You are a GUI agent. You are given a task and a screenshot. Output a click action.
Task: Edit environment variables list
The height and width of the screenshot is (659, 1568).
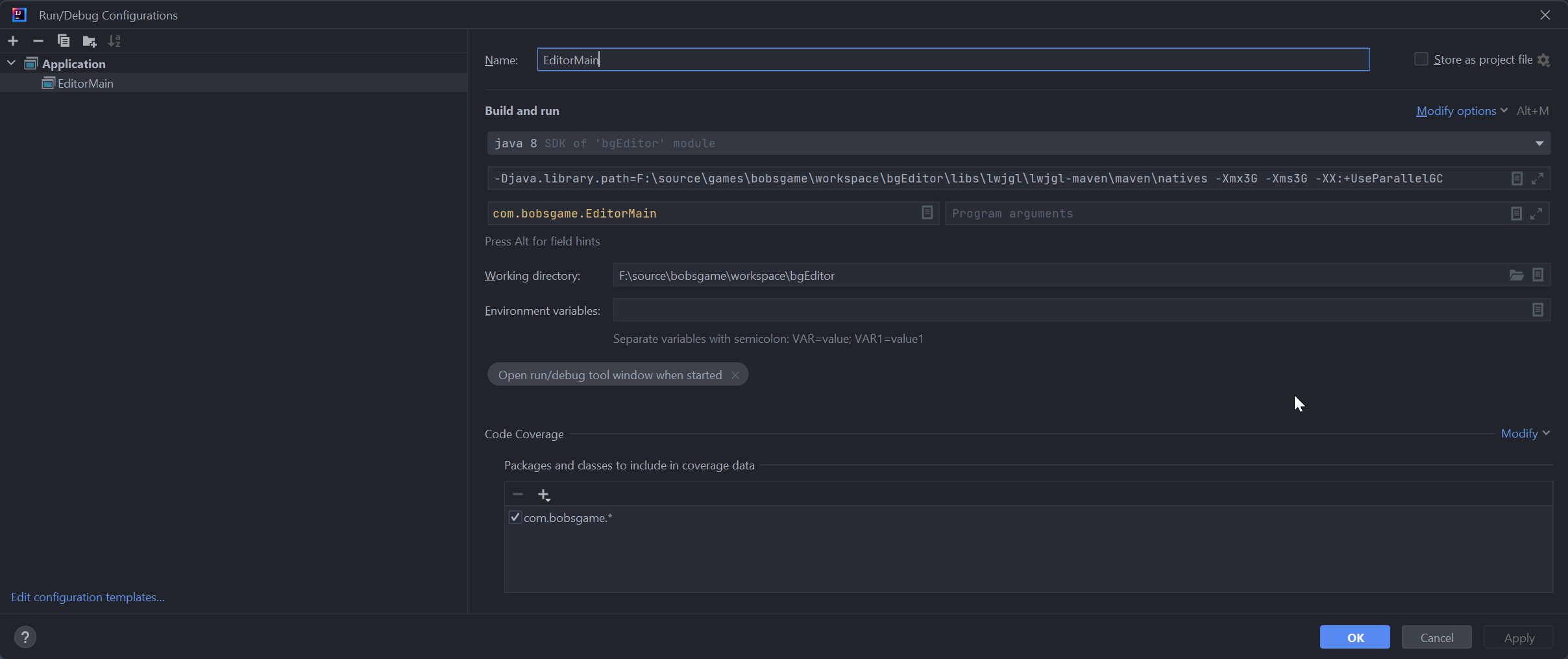pyautogui.click(x=1538, y=310)
